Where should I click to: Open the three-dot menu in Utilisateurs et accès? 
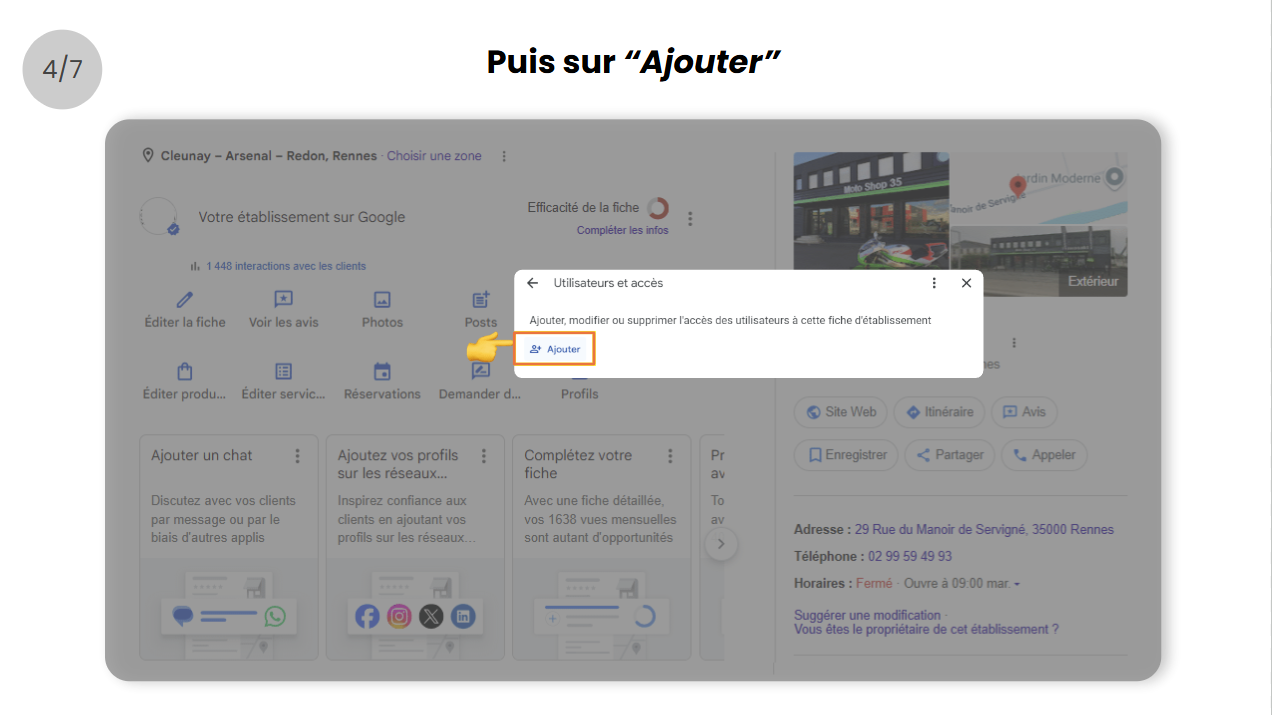tap(934, 283)
